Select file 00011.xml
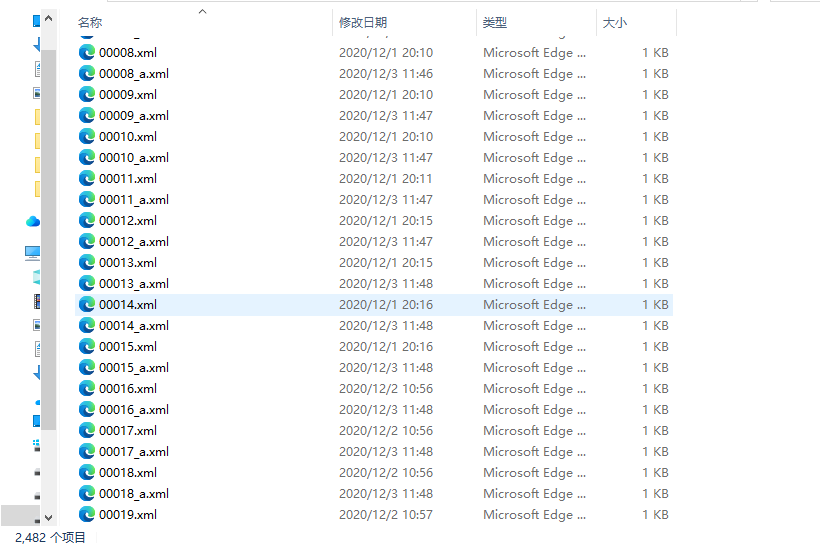 pos(128,178)
